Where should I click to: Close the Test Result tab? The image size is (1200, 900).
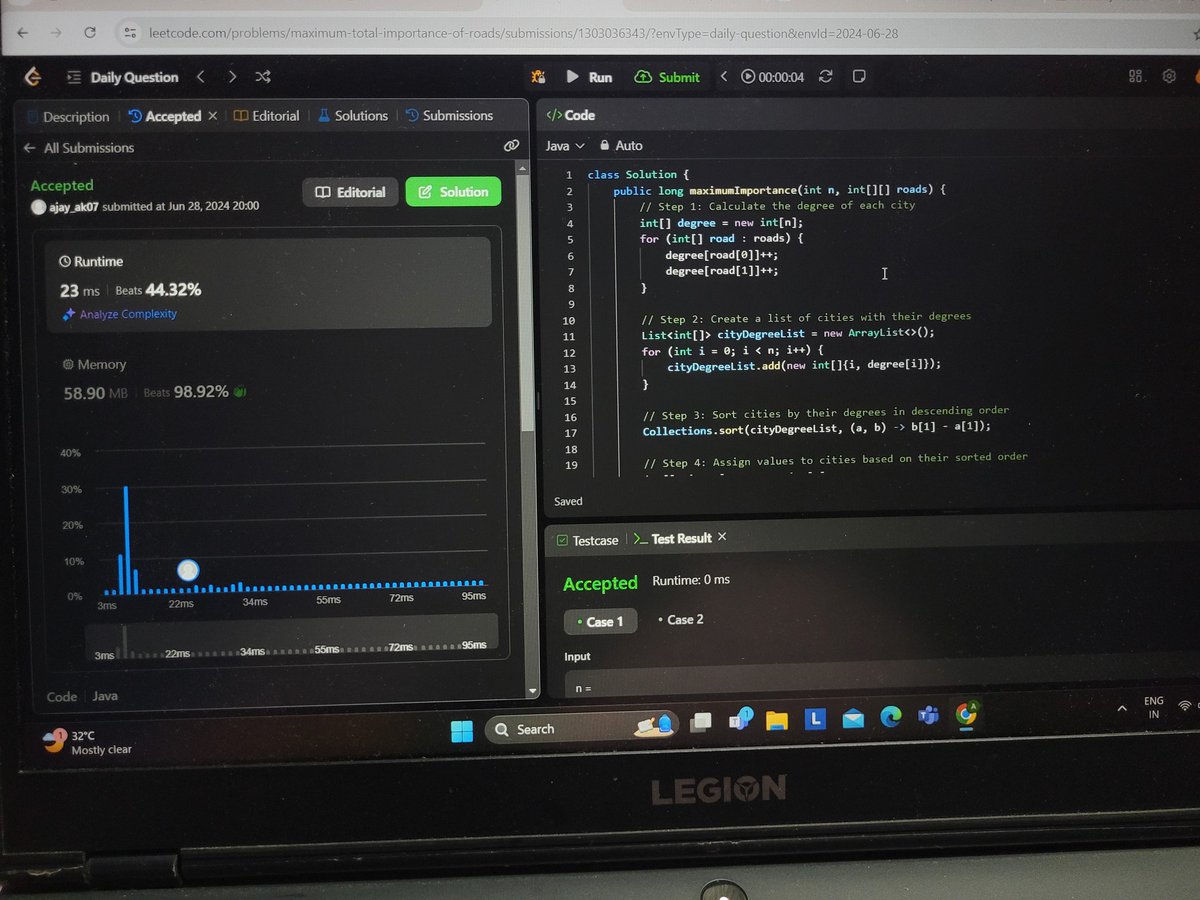coord(722,537)
